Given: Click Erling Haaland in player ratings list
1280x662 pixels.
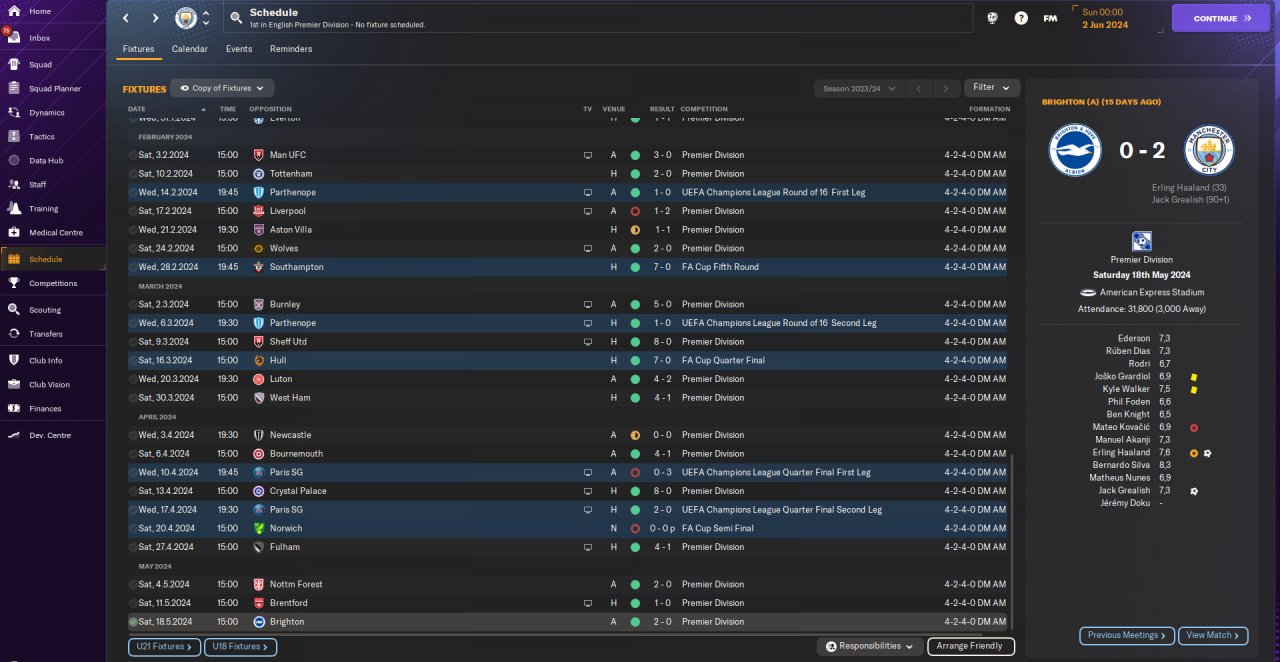Looking at the screenshot, I should (1123, 453).
